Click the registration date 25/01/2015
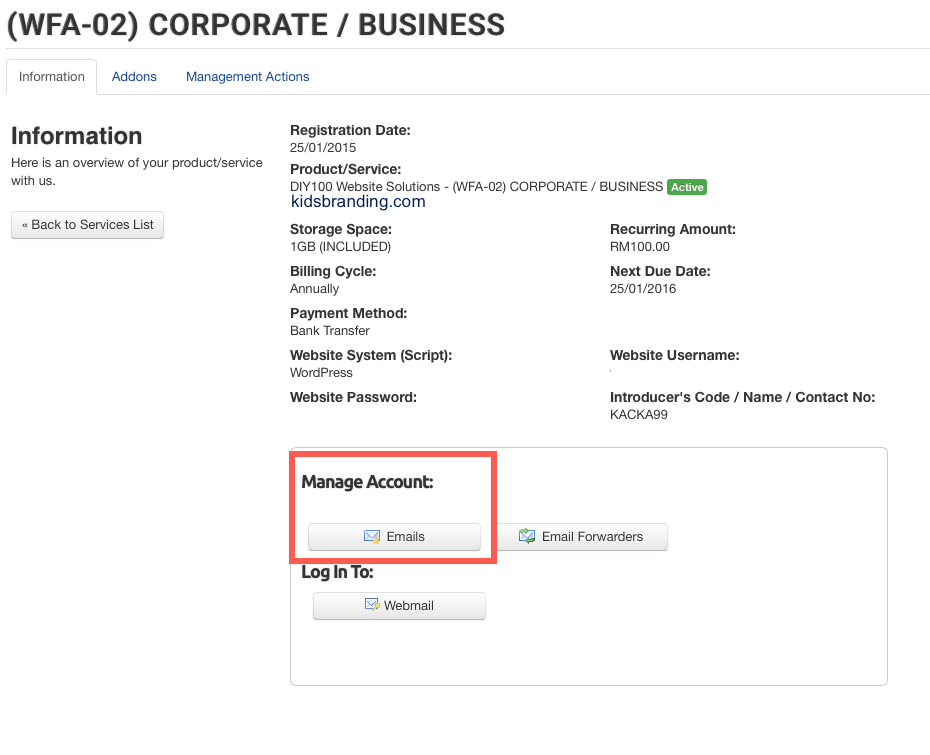930x755 pixels. coord(323,148)
